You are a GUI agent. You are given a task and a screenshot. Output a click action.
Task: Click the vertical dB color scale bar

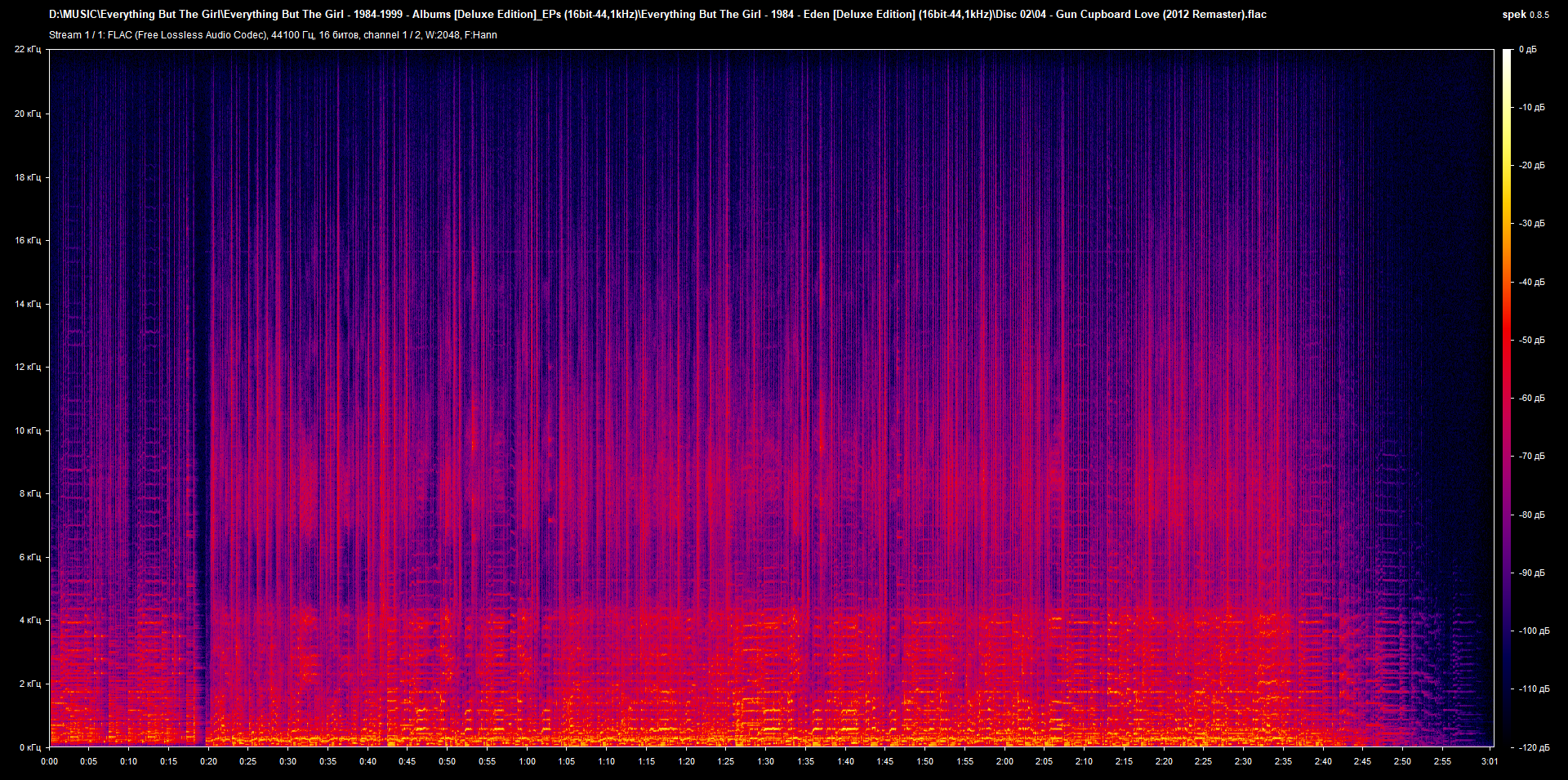coord(1507,399)
